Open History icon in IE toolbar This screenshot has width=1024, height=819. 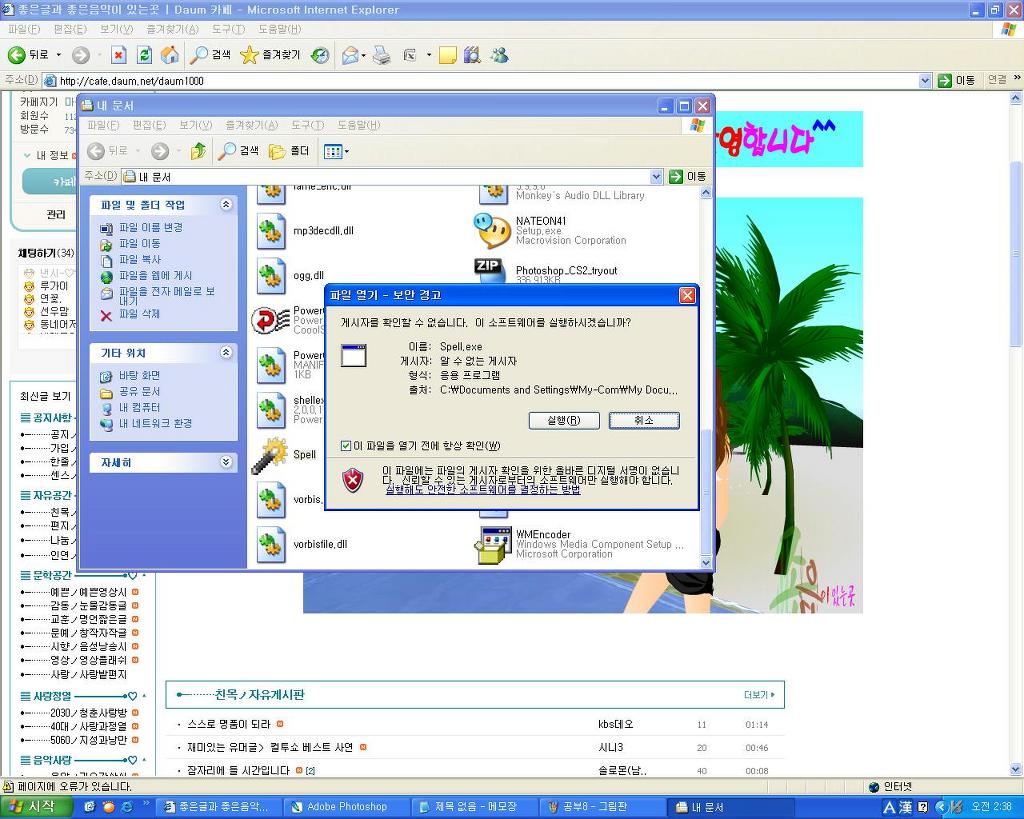click(320, 55)
